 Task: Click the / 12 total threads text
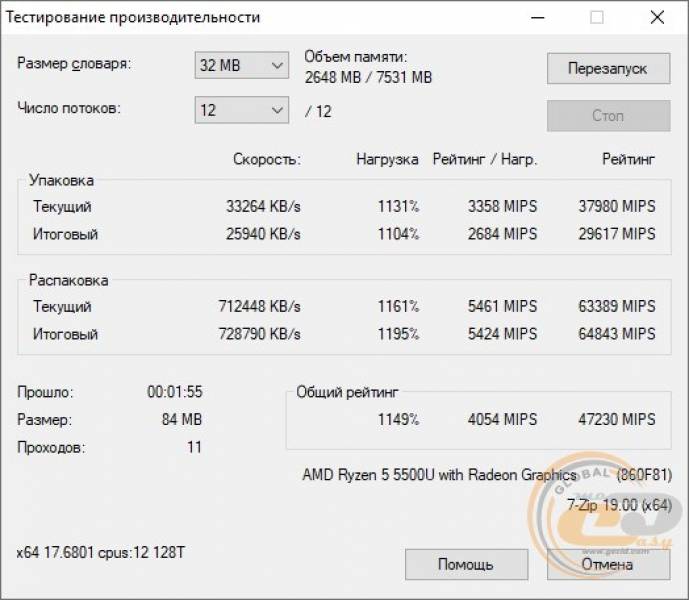click(318, 112)
